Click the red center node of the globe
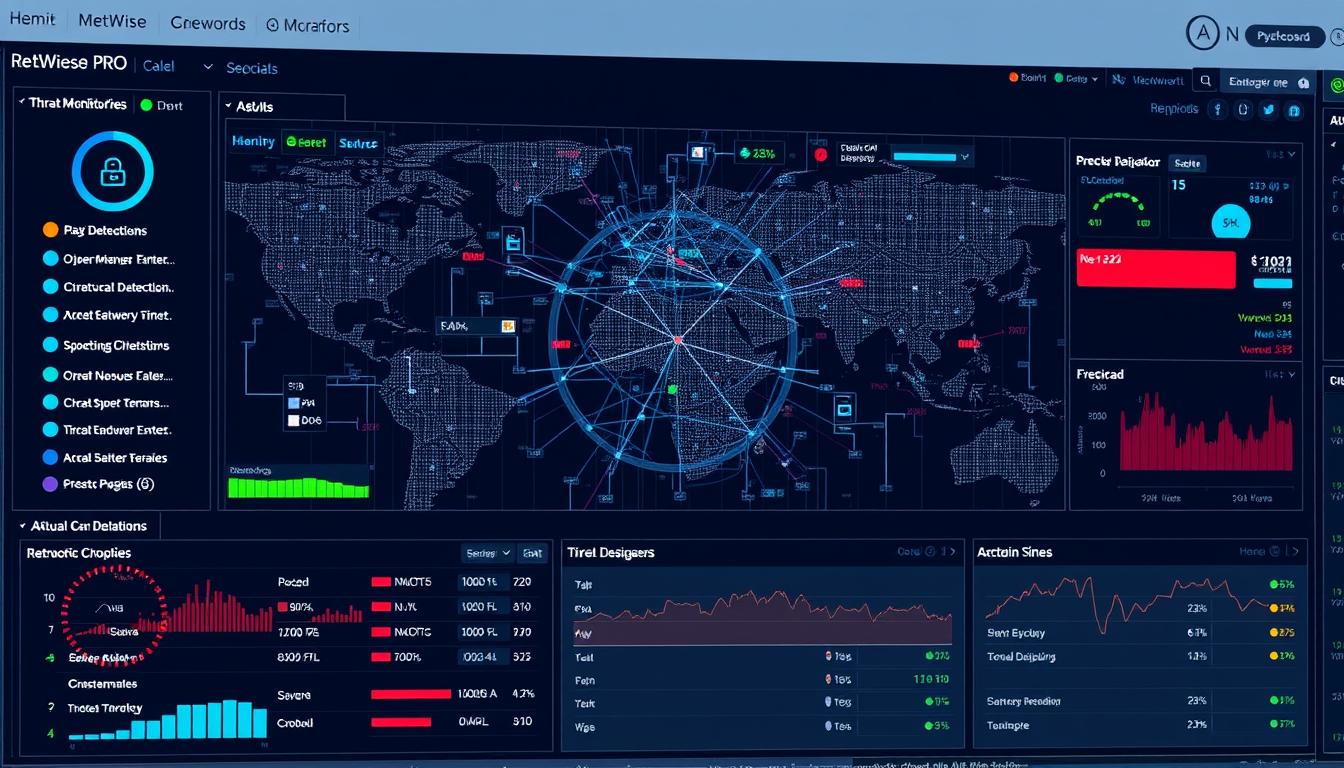 point(678,340)
